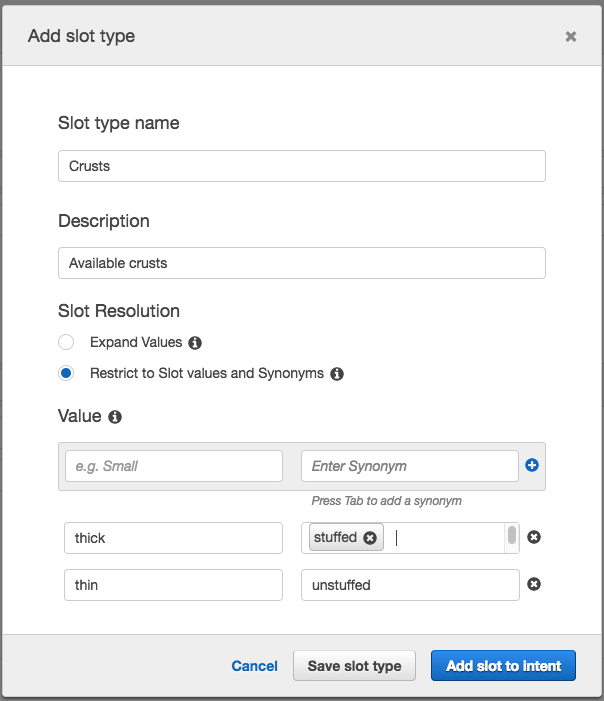Delete the 'thick' value row
The width and height of the screenshot is (604, 701).
pos(534,538)
